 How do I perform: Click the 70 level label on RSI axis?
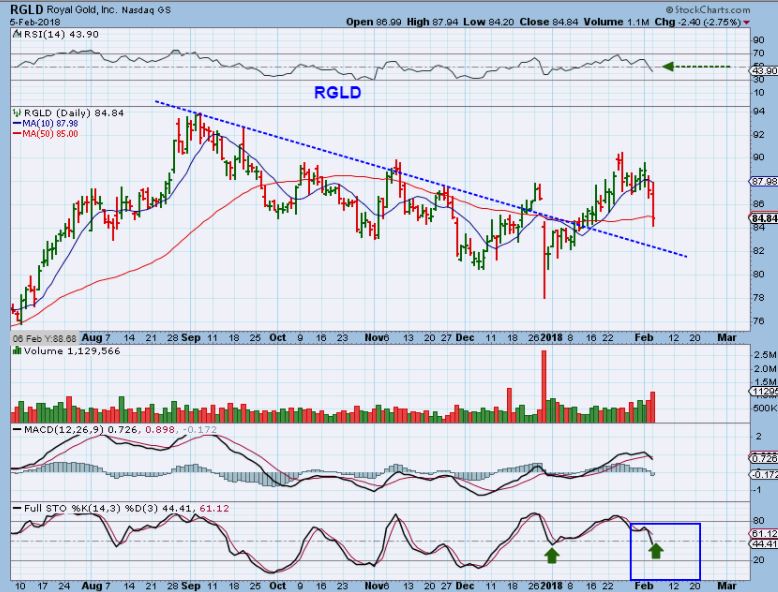tap(759, 53)
